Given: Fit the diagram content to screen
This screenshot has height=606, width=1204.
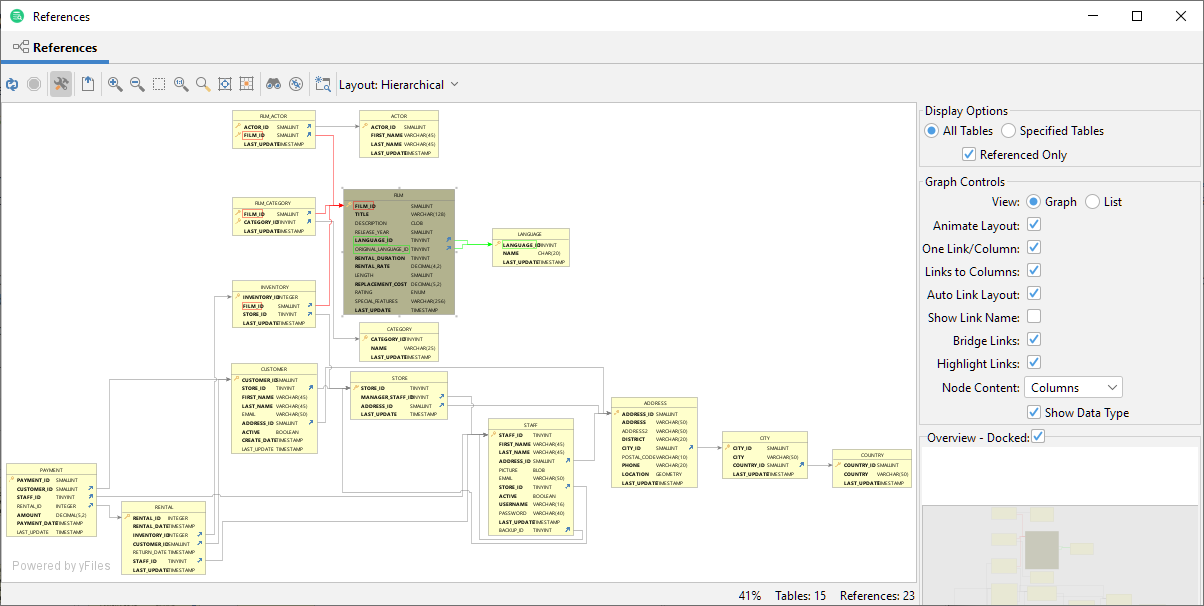Looking at the screenshot, I should point(225,84).
